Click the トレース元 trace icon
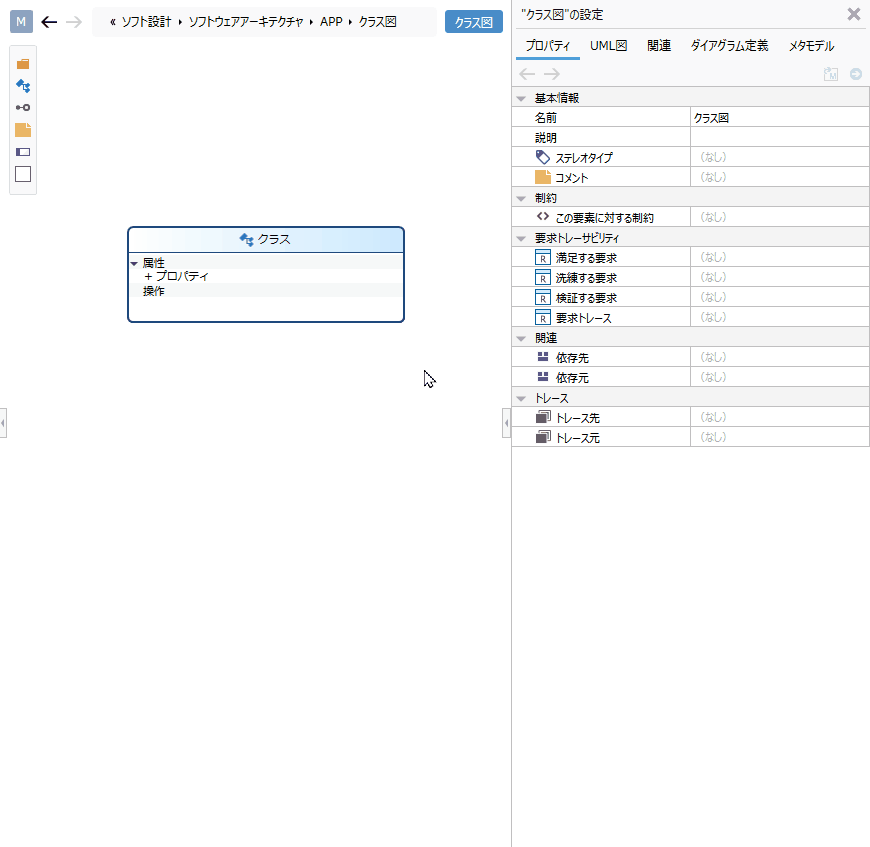This screenshot has height=847, width=870. tap(543, 437)
